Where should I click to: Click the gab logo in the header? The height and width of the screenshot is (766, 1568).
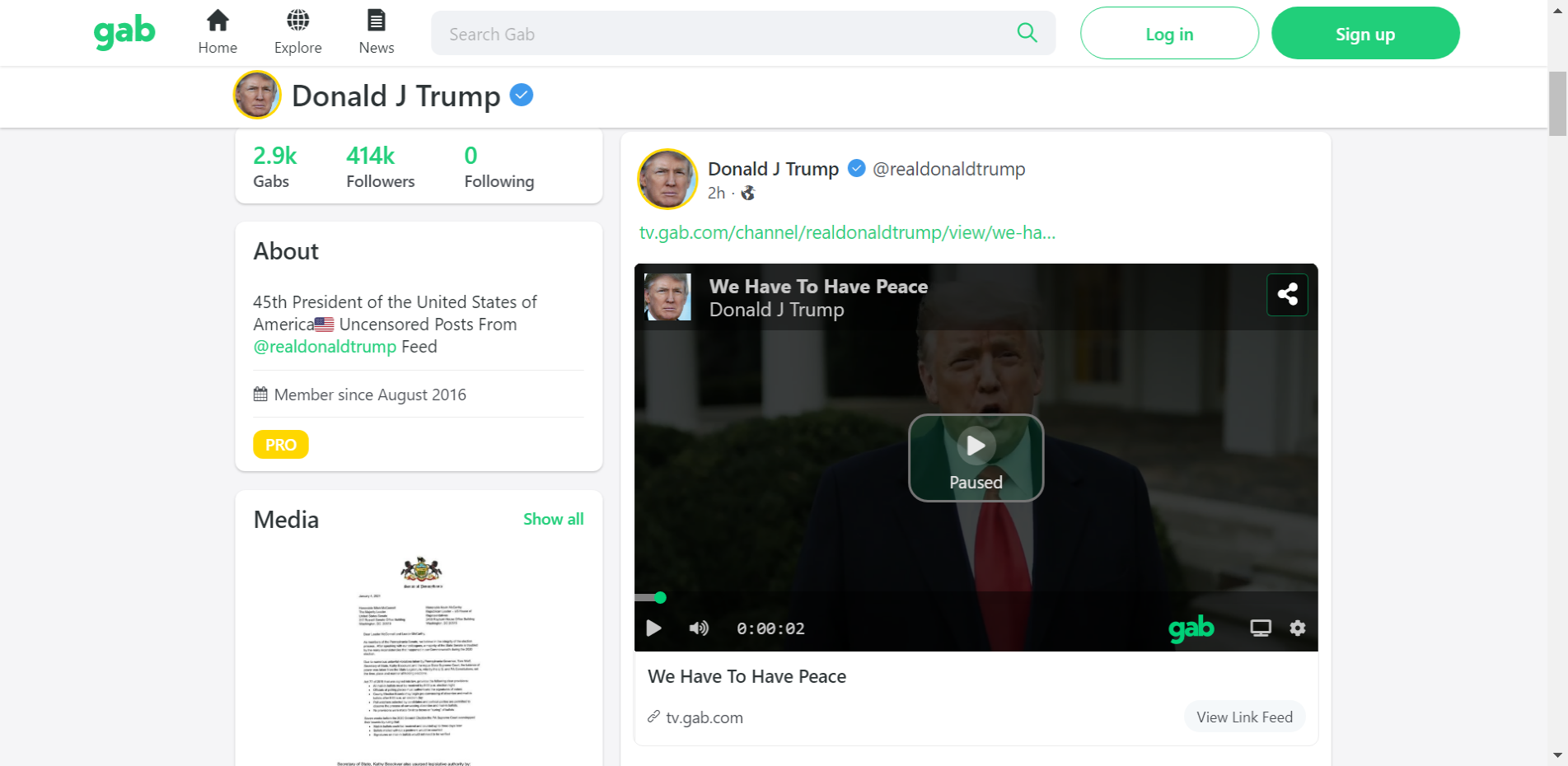click(124, 33)
